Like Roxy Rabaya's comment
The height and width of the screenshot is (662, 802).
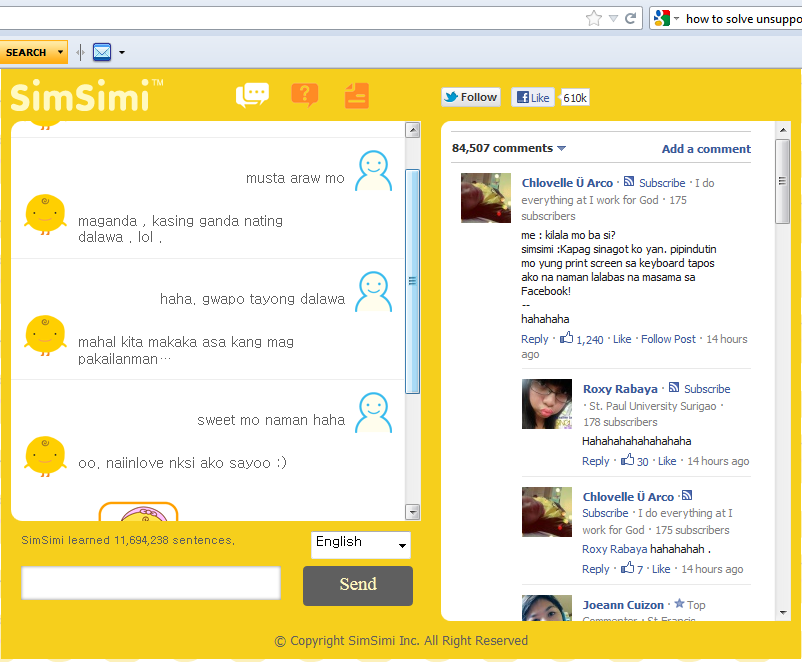point(667,461)
